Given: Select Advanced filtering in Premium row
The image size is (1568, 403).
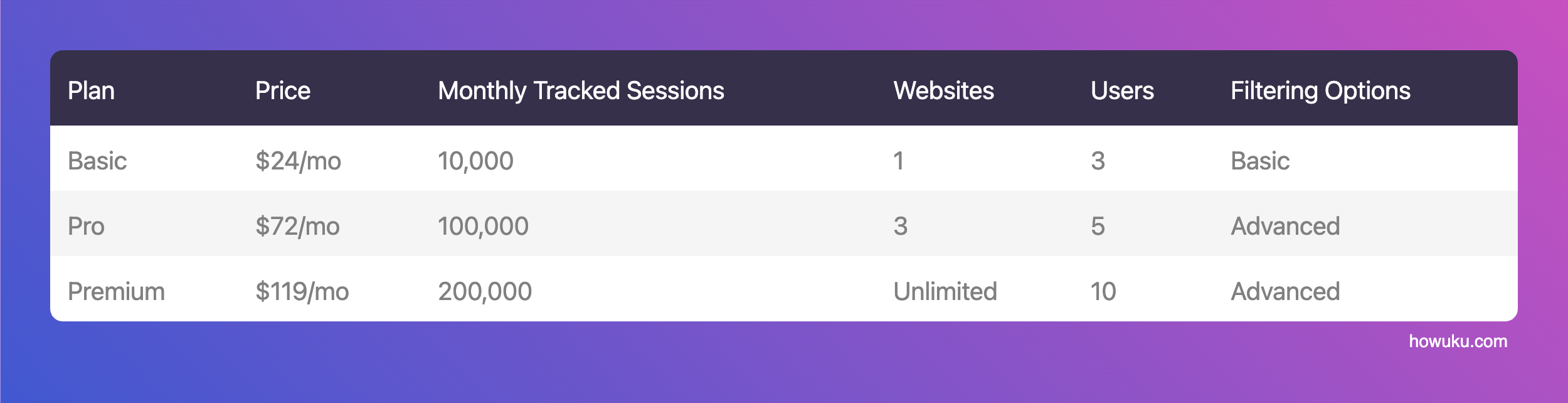Looking at the screenshot, I should (1285, 292).
